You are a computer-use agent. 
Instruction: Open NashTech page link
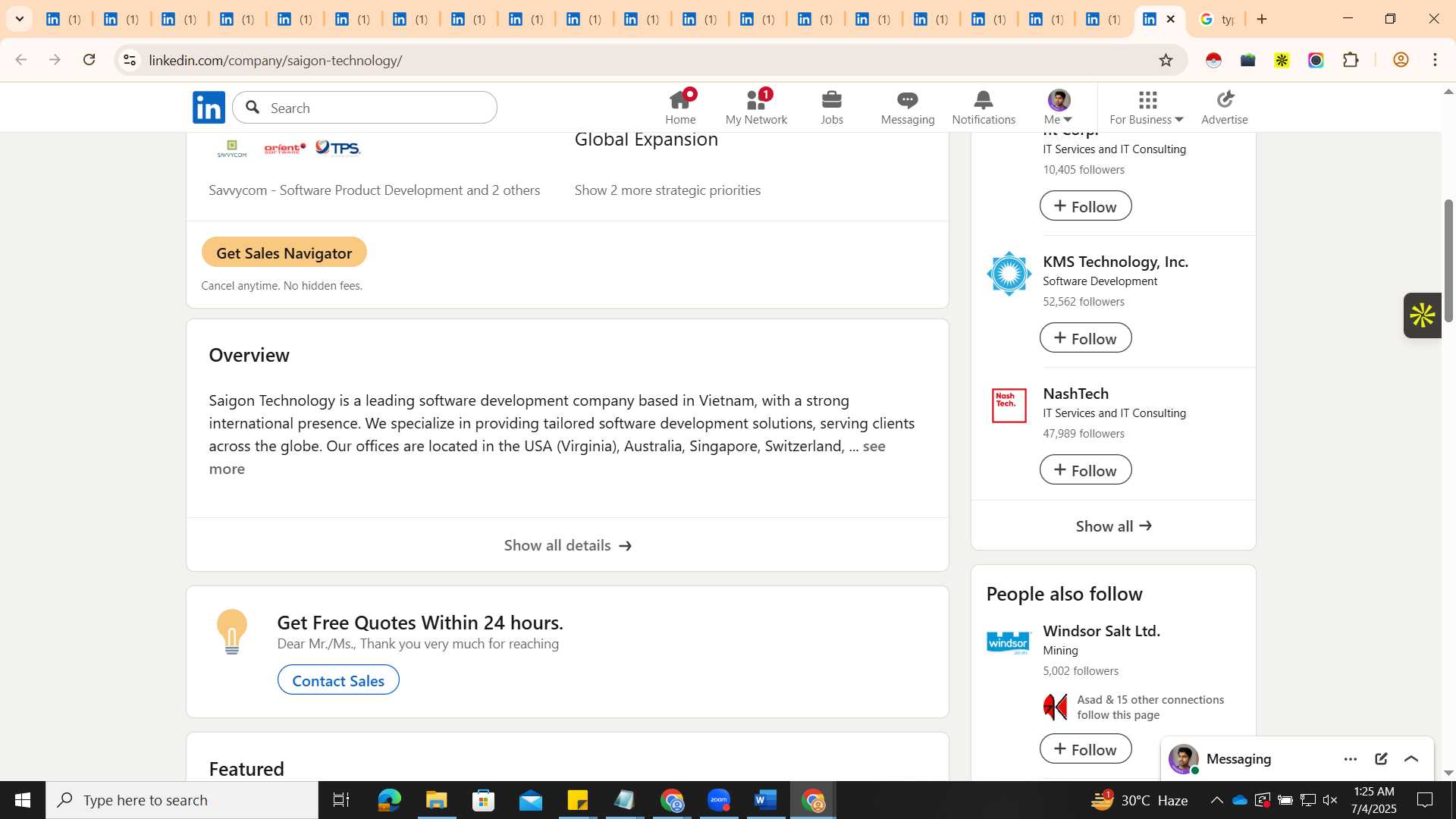click(x=1076, y=394)
